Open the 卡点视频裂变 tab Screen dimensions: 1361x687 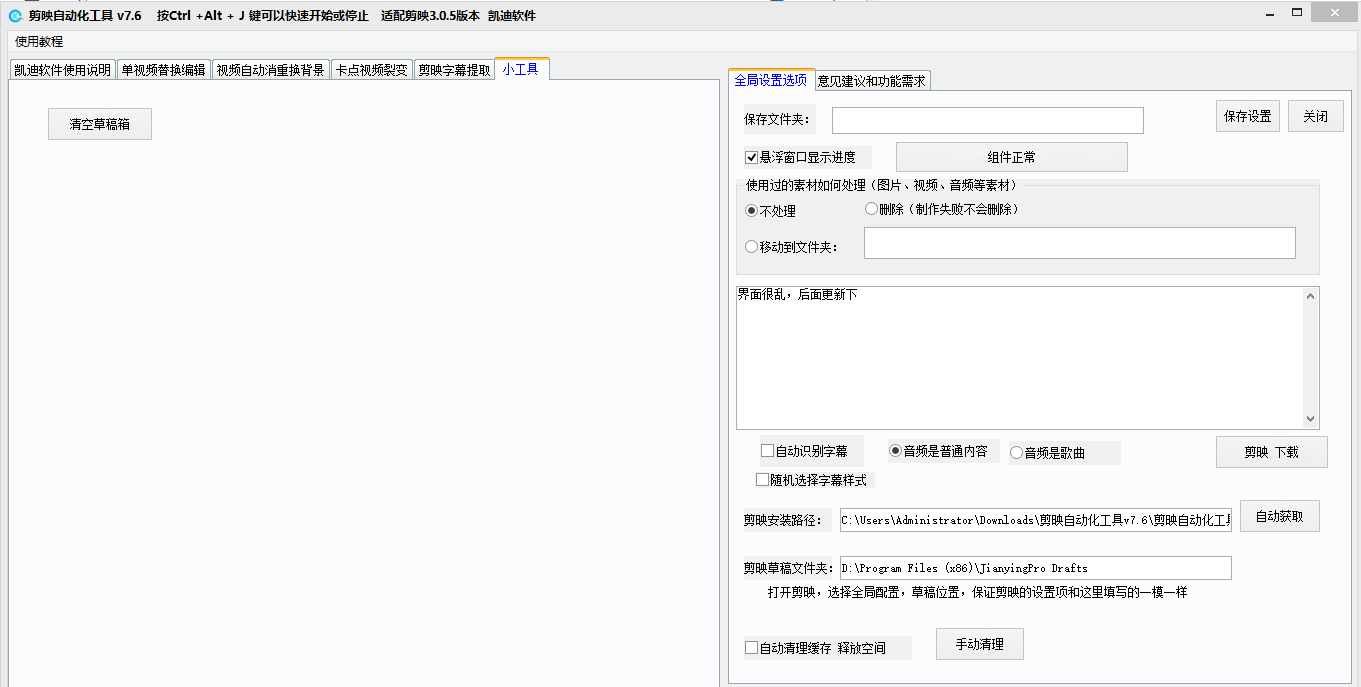pyautogui.click(x=372, y=70)
